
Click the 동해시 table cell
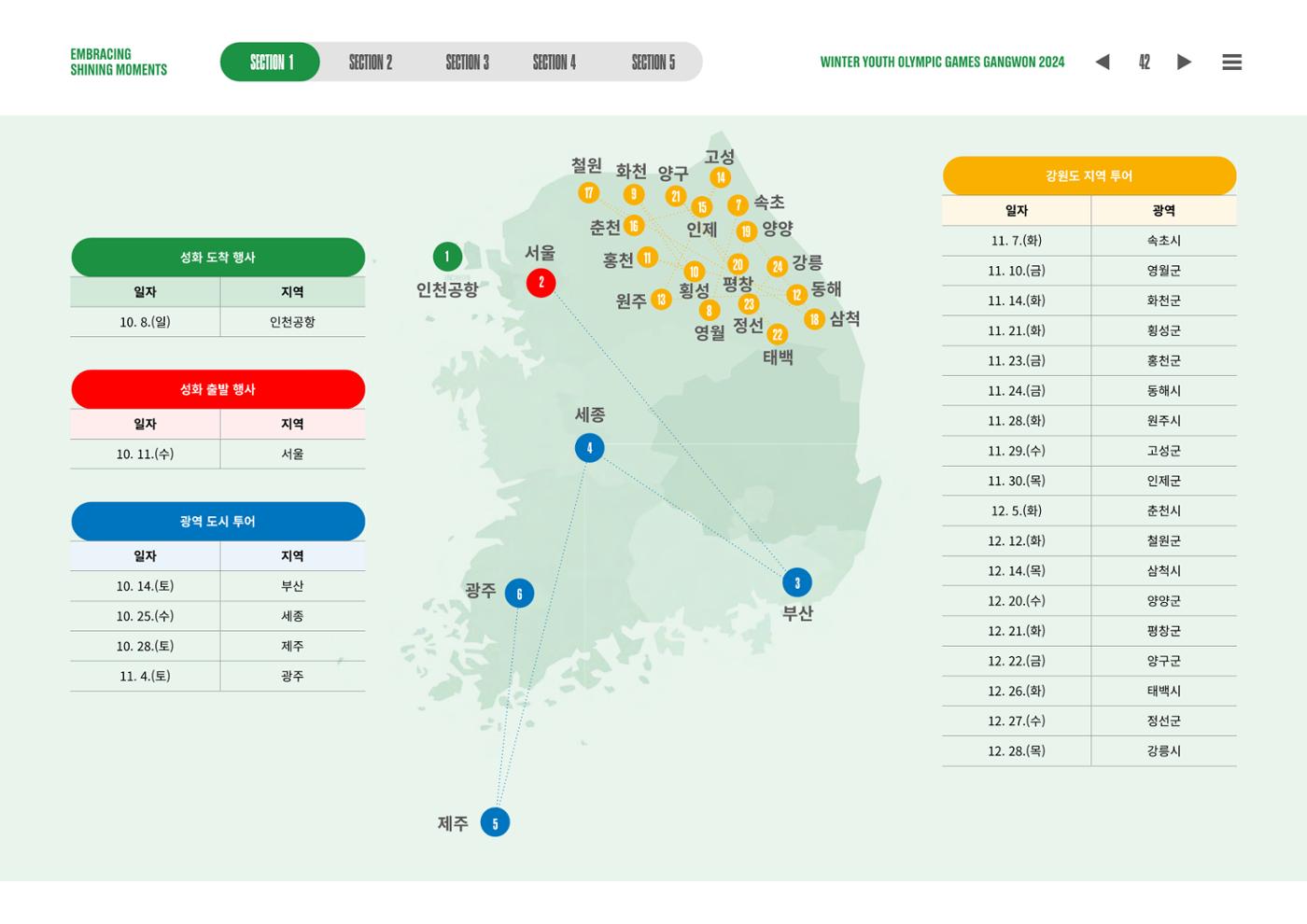[x=1164, y=390]
